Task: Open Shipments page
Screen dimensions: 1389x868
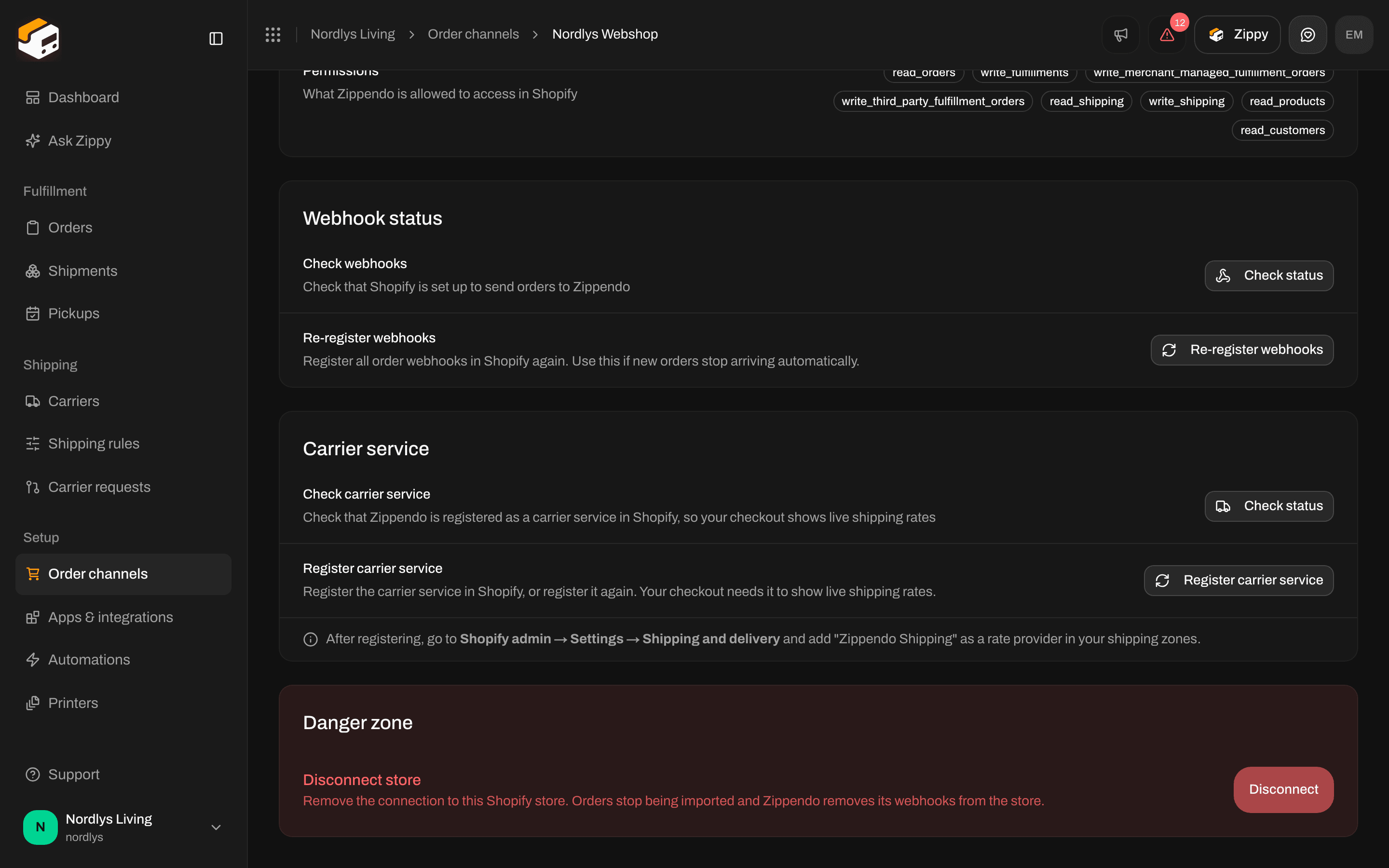Action: tap(123, 271)
